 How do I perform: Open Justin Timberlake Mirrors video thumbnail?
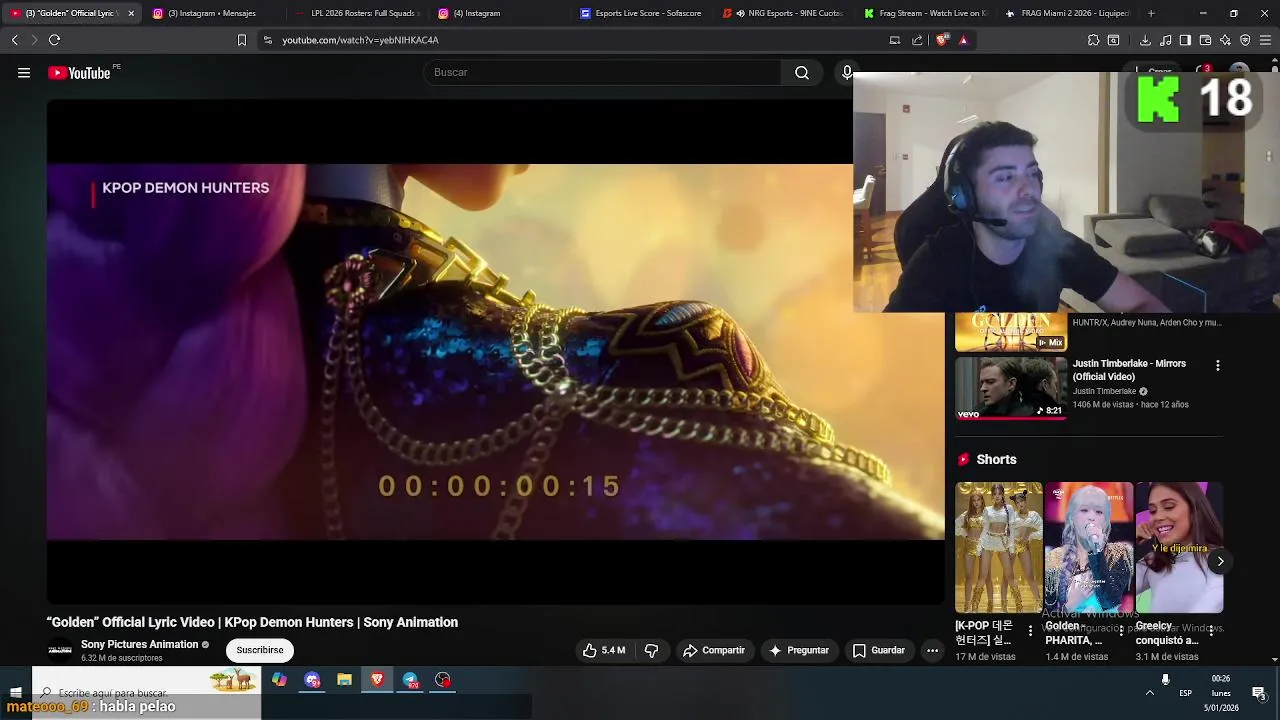[1011, 388]
